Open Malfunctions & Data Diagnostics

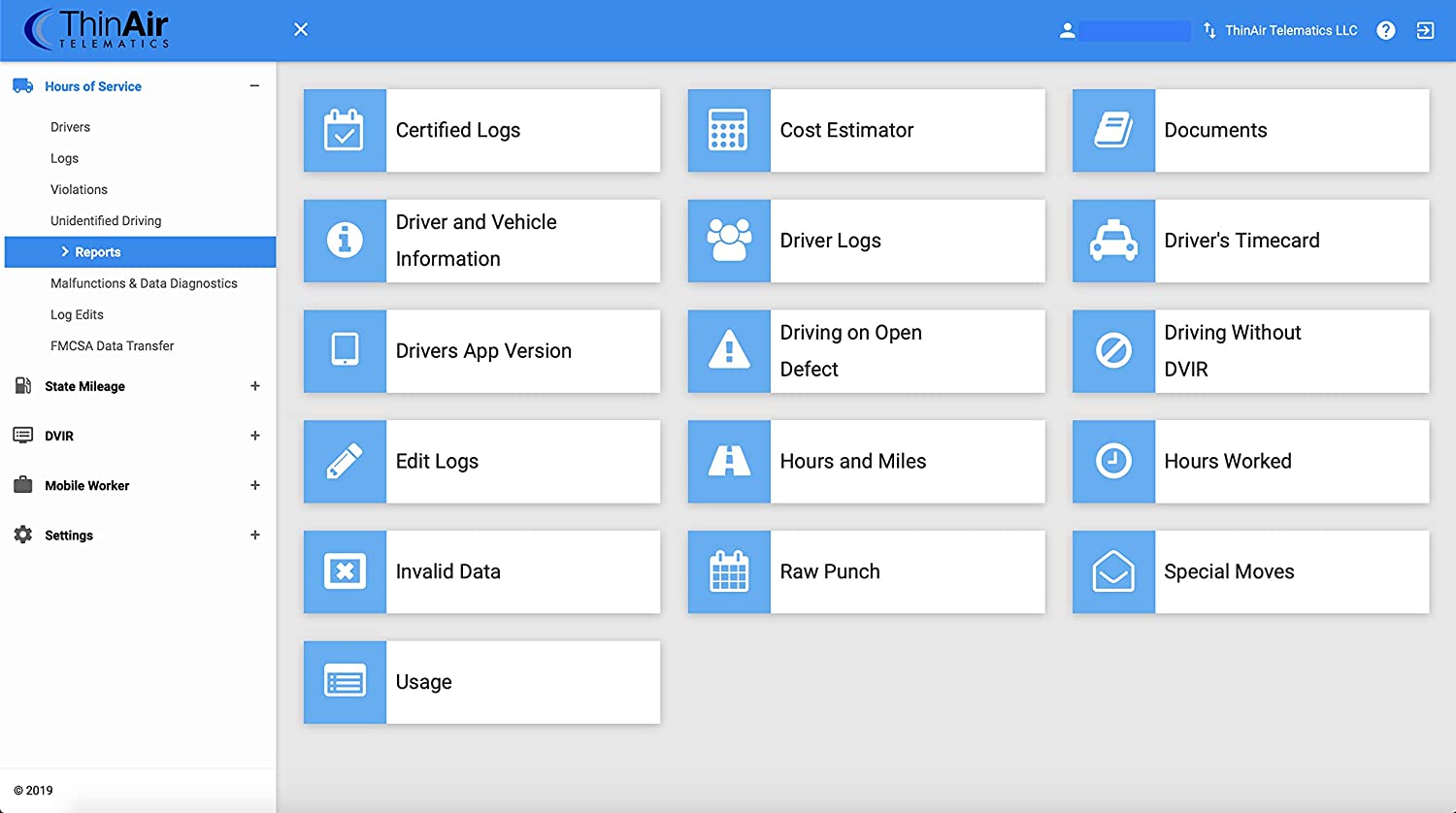(x=144, y=283)
